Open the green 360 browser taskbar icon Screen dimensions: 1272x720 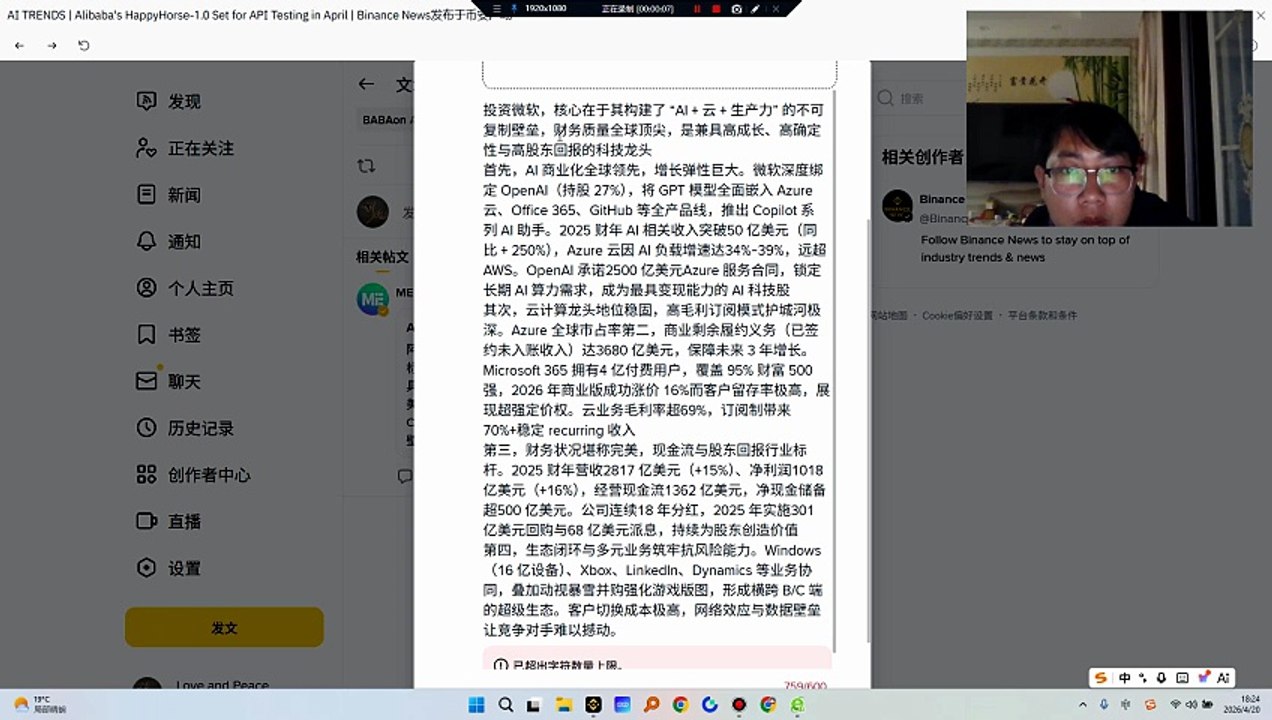point(798,705)
